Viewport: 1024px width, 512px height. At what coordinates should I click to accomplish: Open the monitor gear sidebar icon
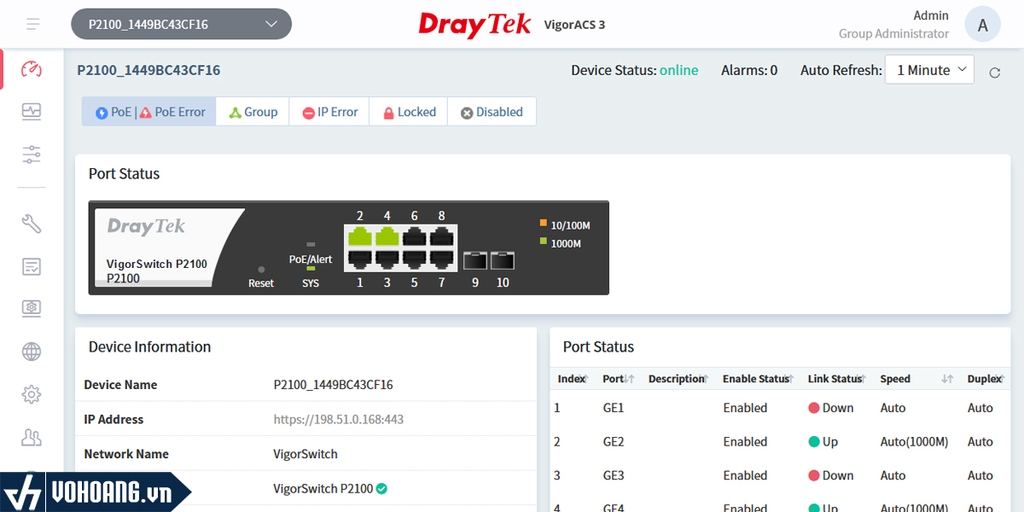pos(31,308)
